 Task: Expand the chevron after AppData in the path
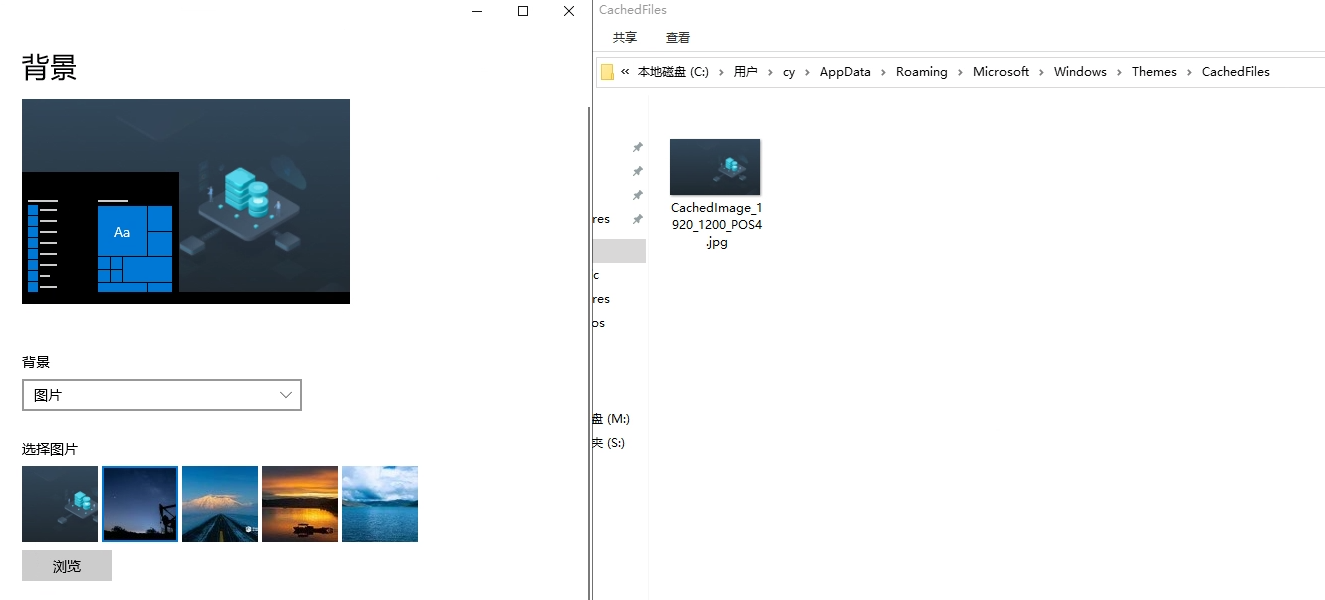(x=883, y=72)
